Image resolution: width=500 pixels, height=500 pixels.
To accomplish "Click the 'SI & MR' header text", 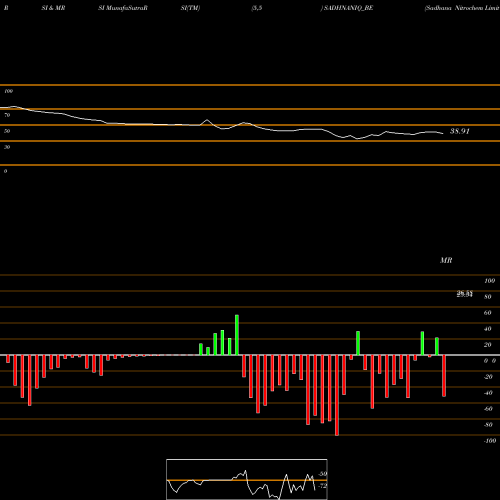I will point(53,8).
